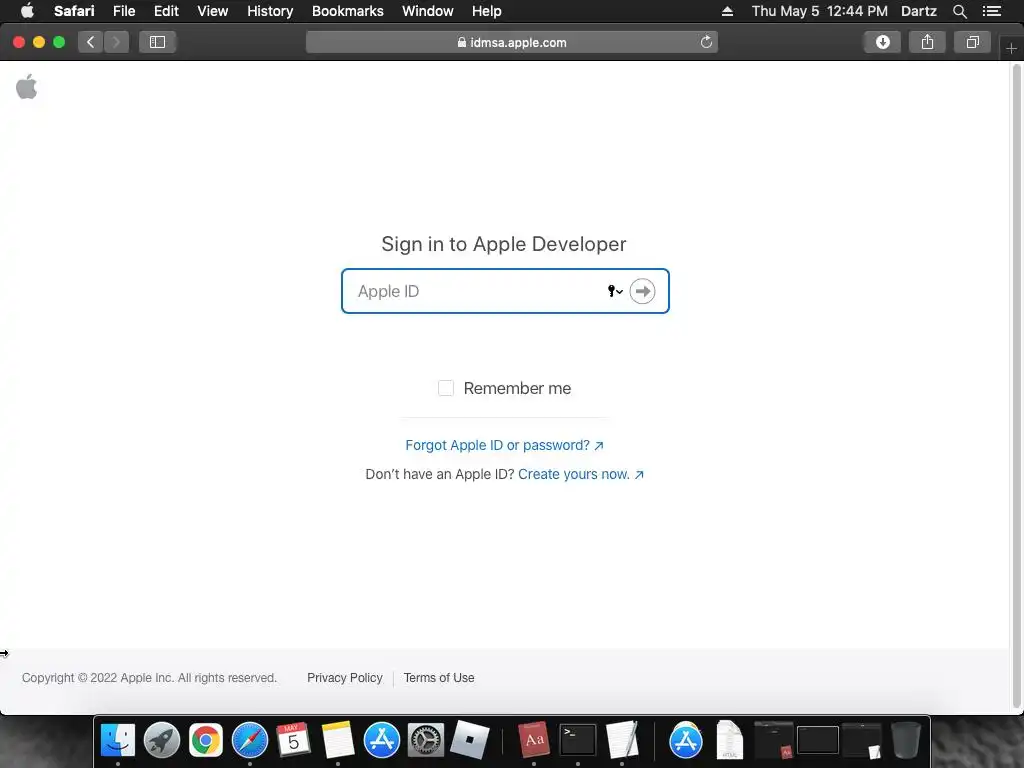This screenshot has width=1024, height=768.
Task: Click the date and time in menu bar
Action: point(820,11)
